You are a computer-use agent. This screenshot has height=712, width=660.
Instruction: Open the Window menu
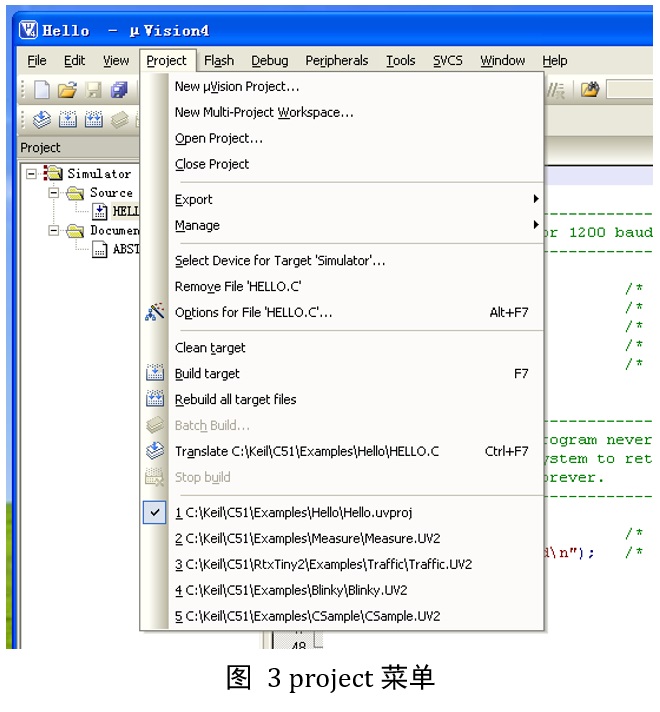click(x=502, y=60)
